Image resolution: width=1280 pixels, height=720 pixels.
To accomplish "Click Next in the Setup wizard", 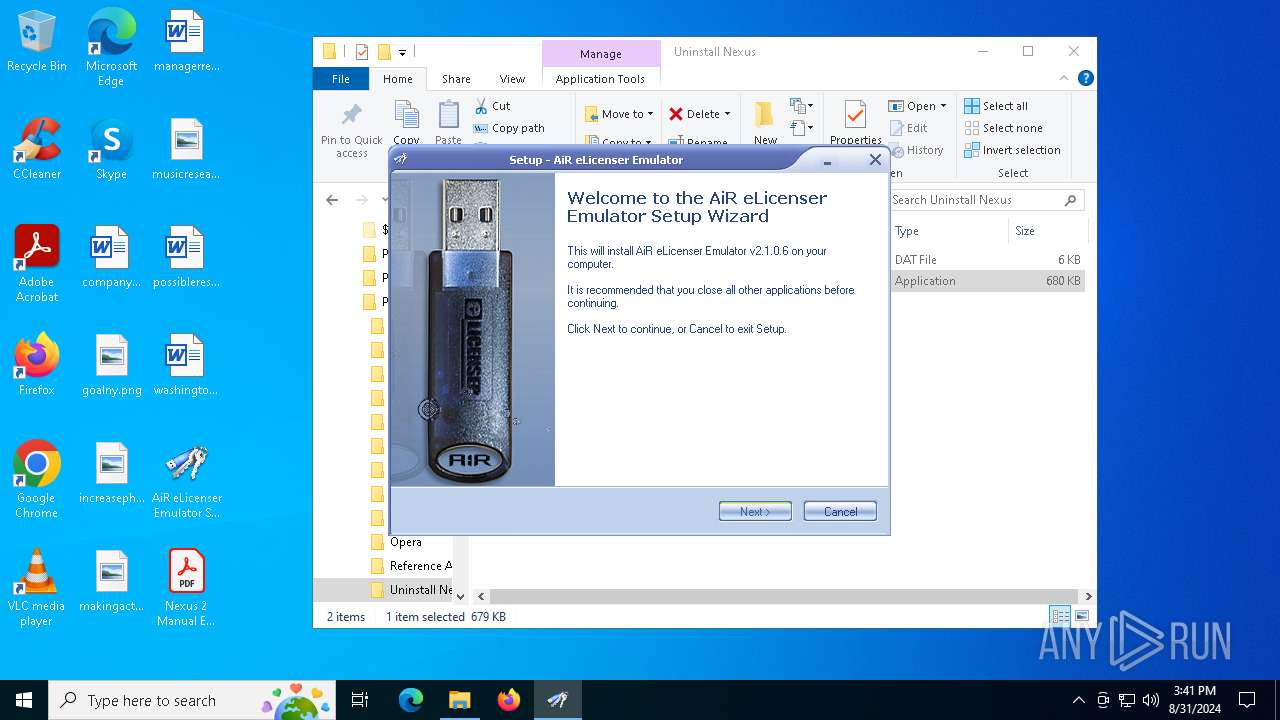I will (x=755, y=511).
